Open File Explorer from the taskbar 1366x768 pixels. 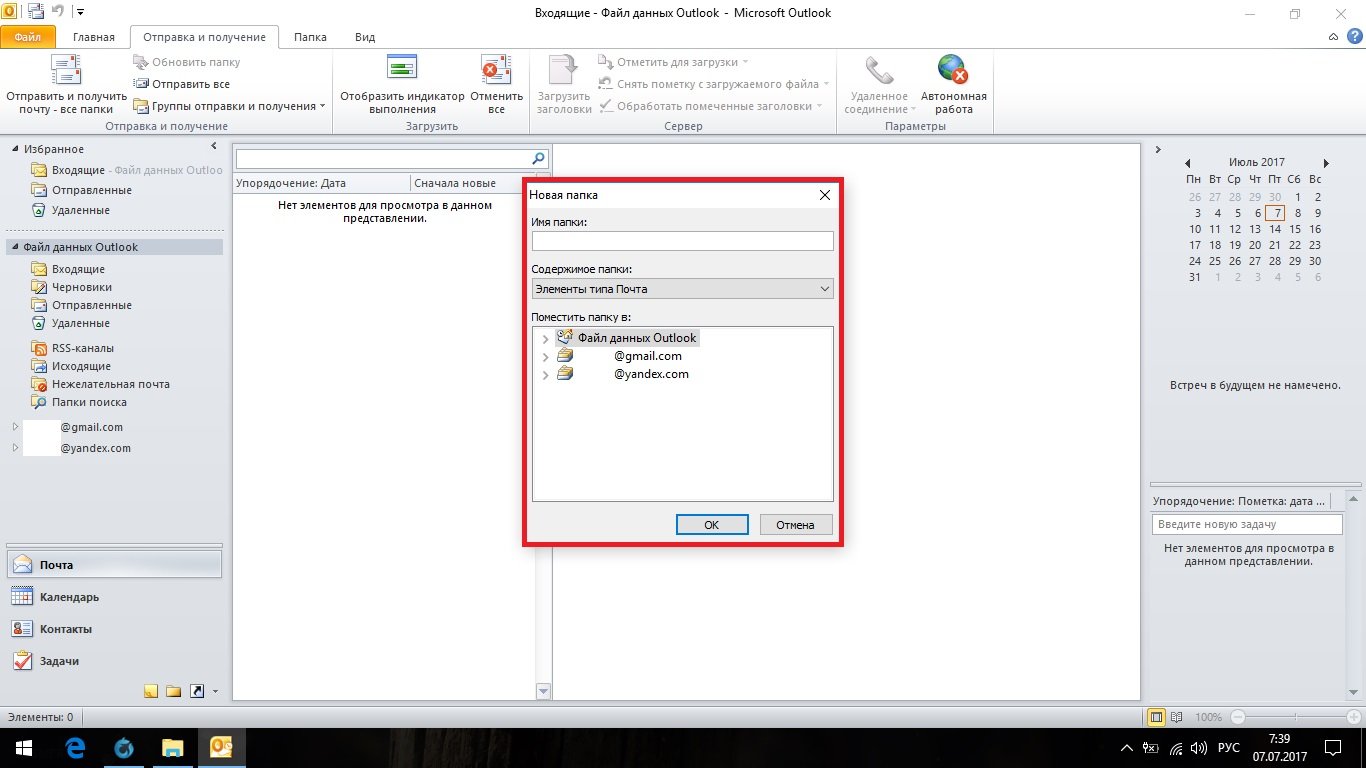(x=173, y=748)
